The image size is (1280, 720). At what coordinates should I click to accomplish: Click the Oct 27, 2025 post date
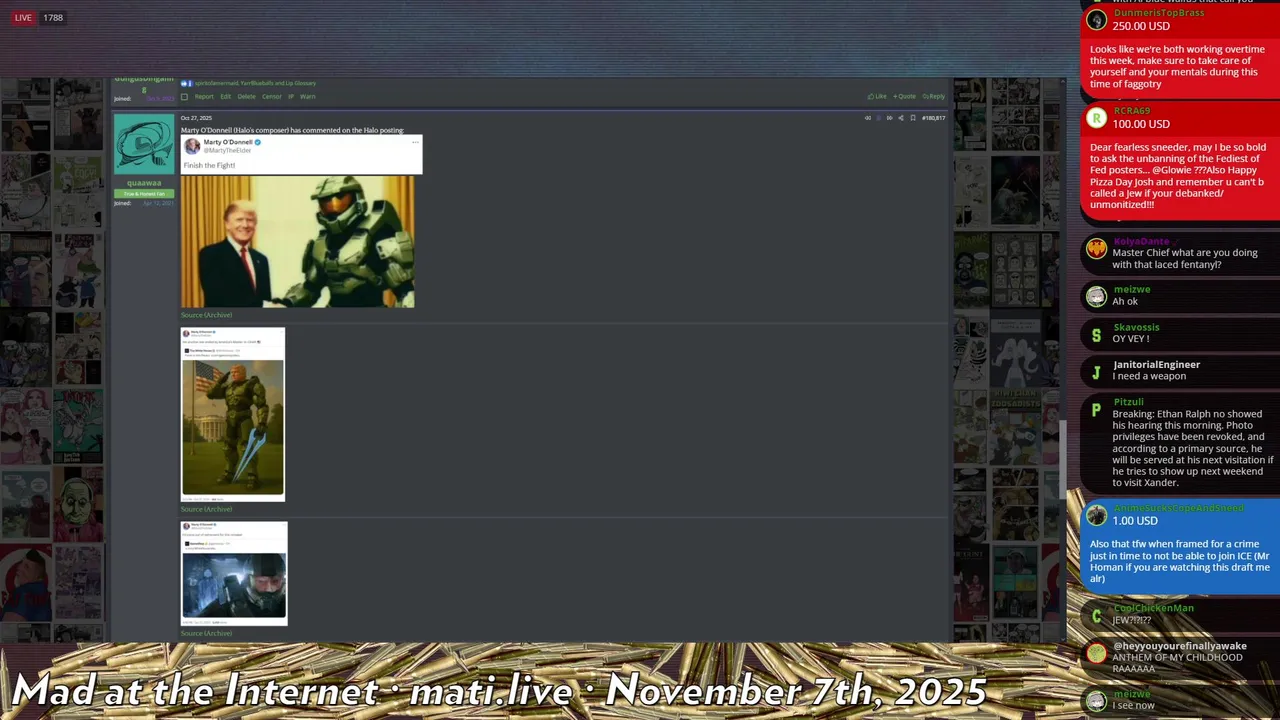pos(196,118)
